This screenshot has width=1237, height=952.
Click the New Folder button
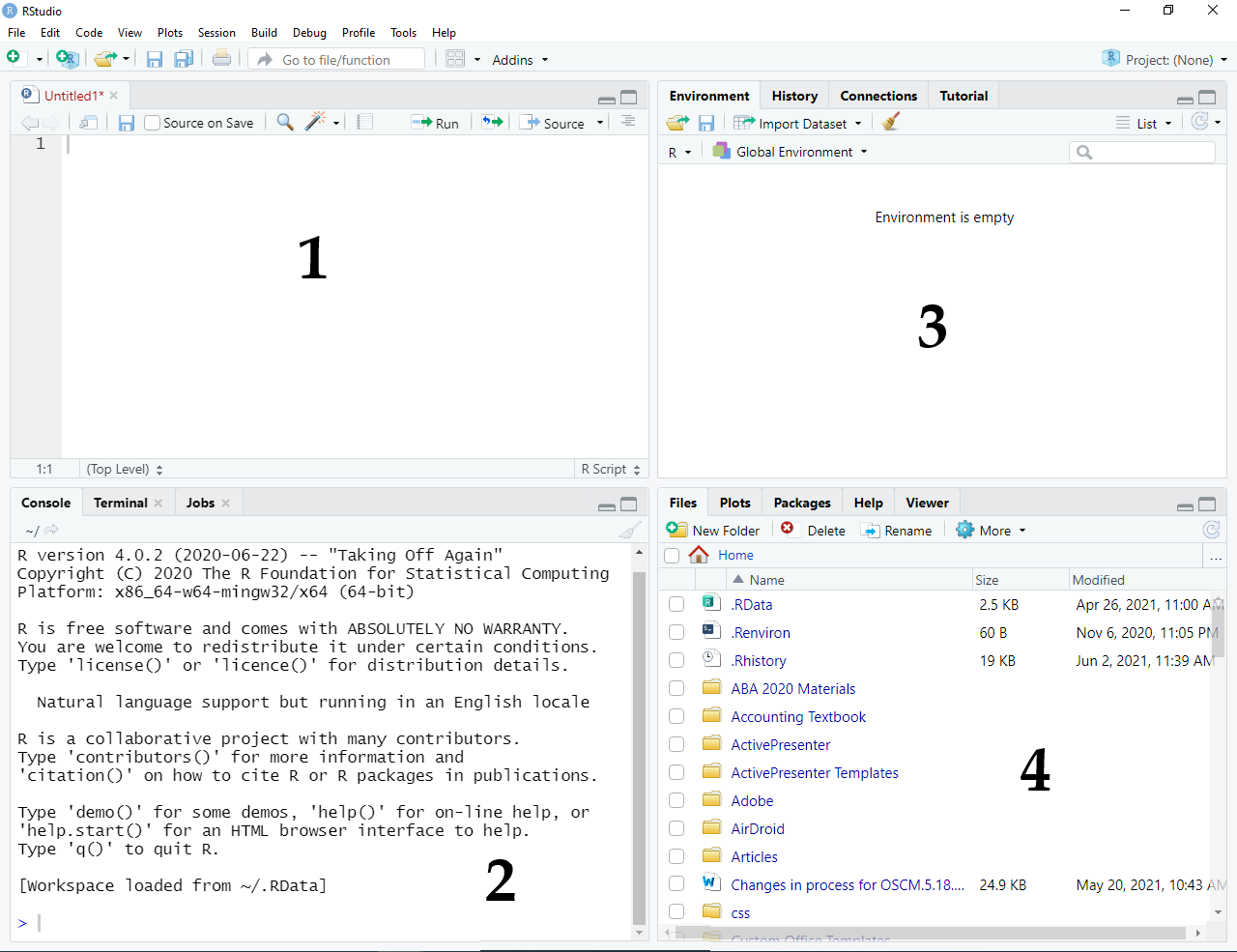(x=714, y=531)
